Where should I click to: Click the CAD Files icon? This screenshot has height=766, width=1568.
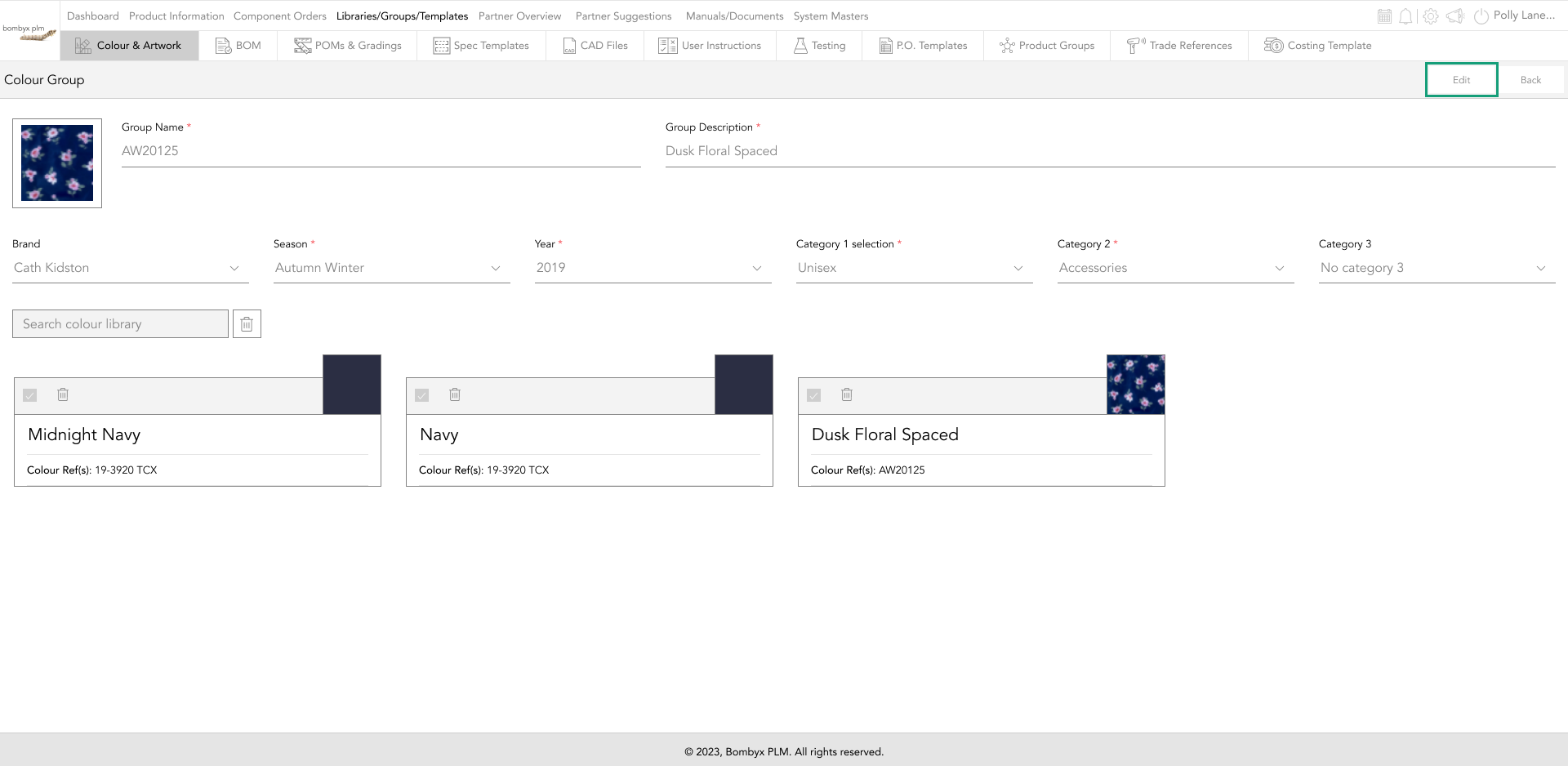pos(569,46)
